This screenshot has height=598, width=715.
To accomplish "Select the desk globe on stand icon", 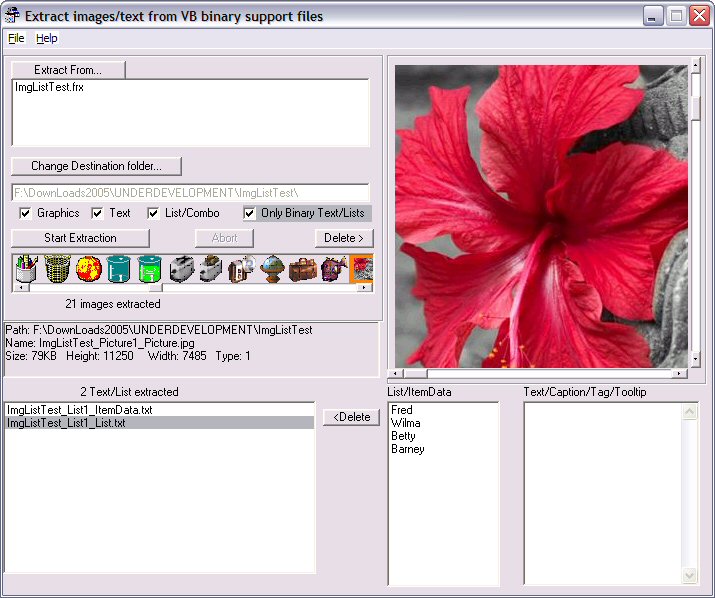I will coord(272,268).
